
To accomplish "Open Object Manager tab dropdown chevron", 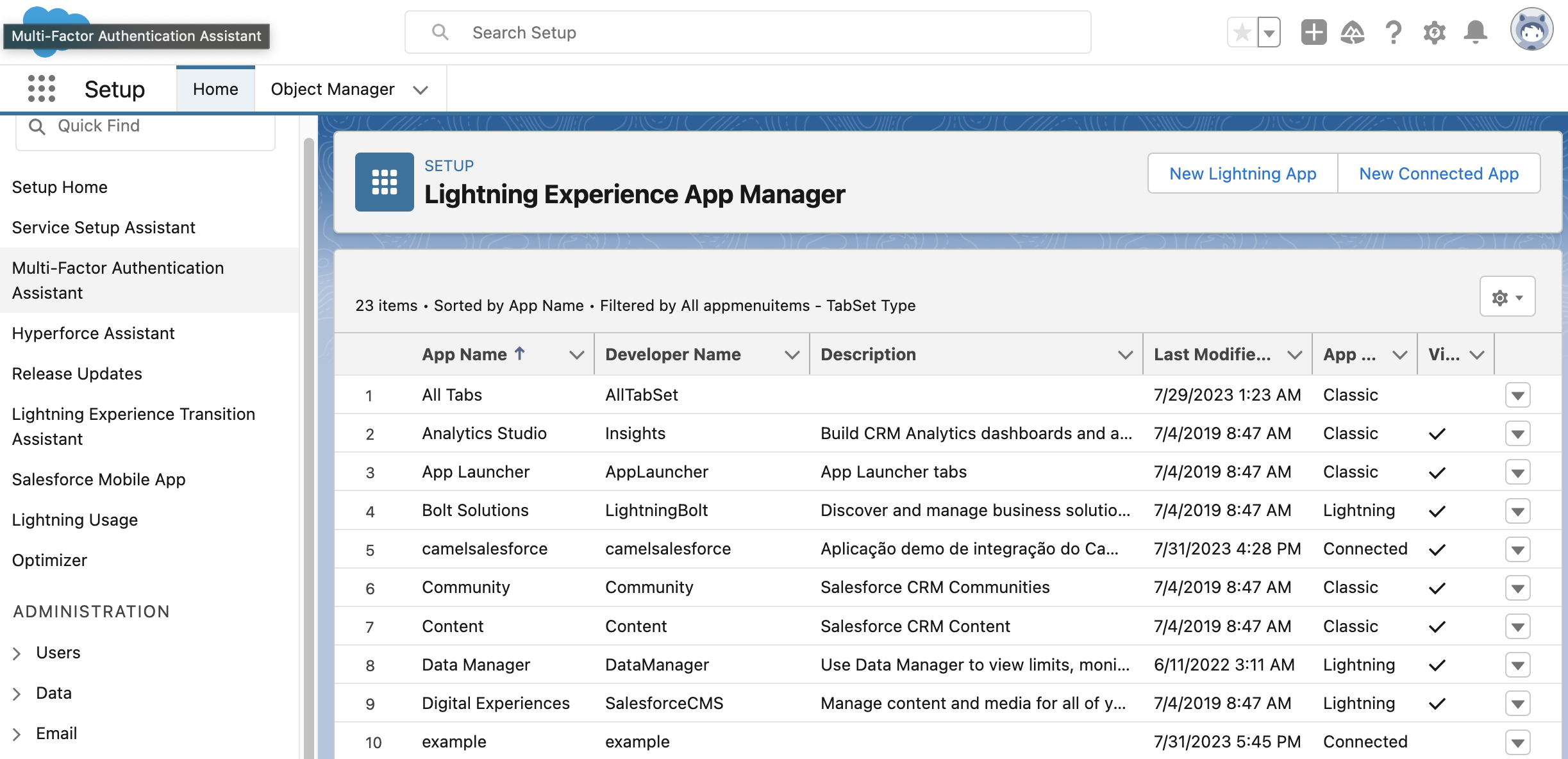I will click(421, 90).
